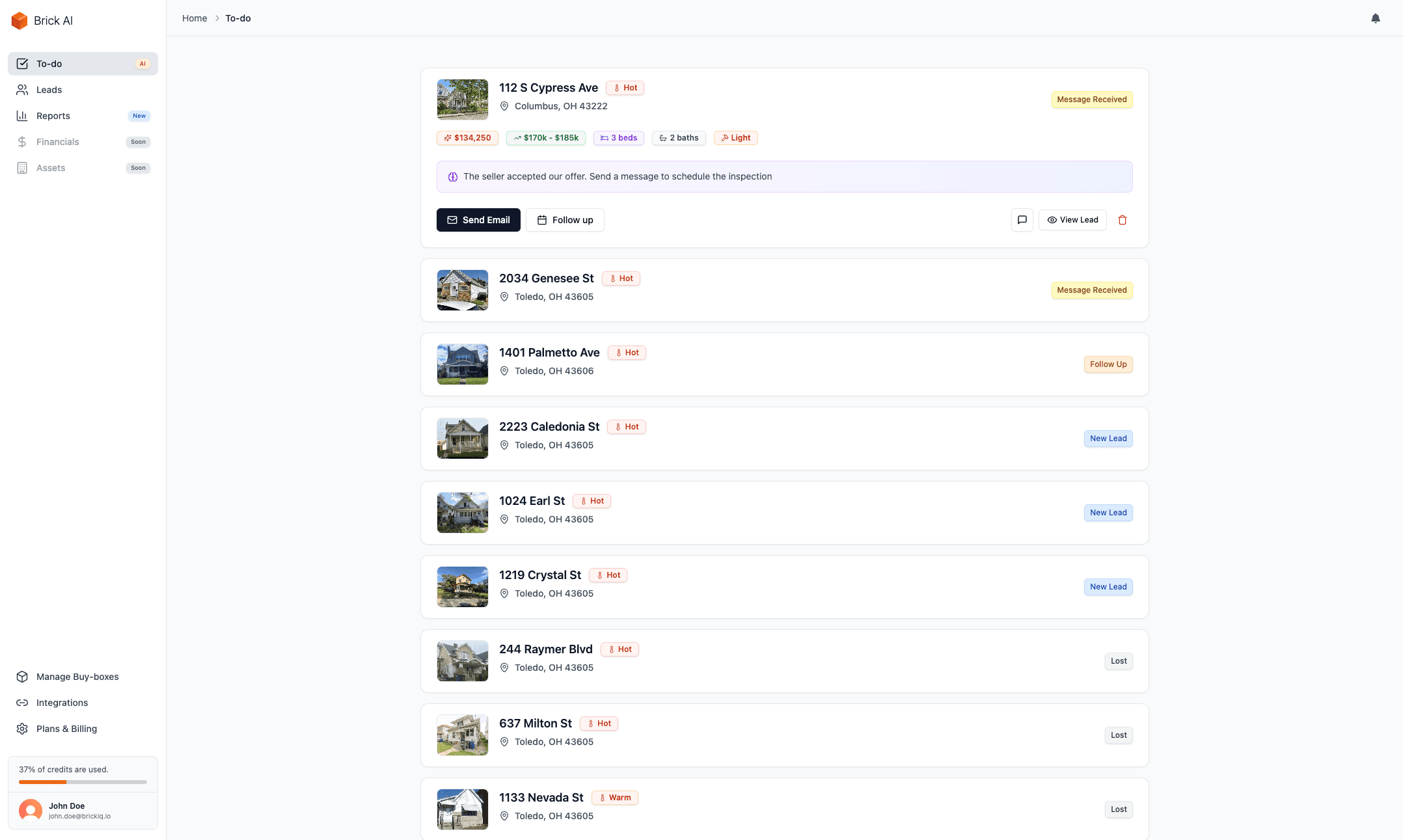This screenshot has height=840, width=1403.
Task: Go to Home in the breadcrumb
Action: 195,18
